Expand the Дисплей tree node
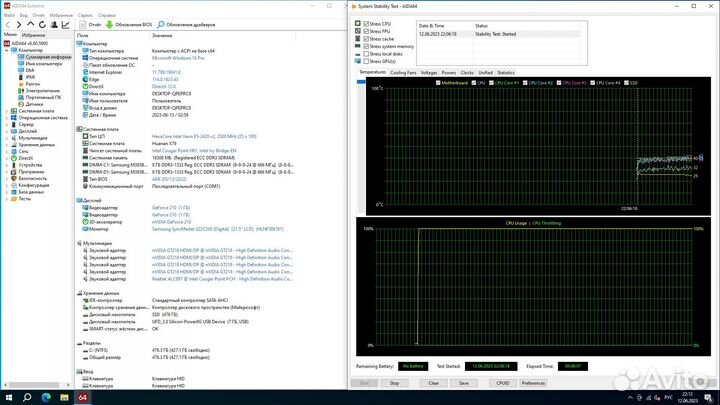Screen dimensions: 720x405 pyautogui.click(x=6, y=131)
